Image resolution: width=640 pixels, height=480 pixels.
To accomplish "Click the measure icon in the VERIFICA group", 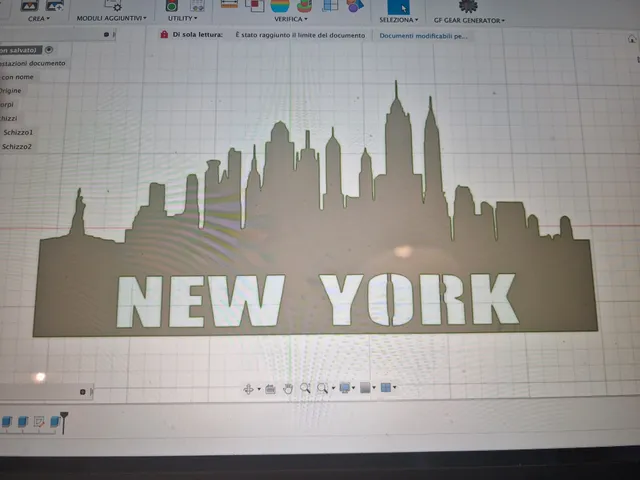I will coord(229,4).
